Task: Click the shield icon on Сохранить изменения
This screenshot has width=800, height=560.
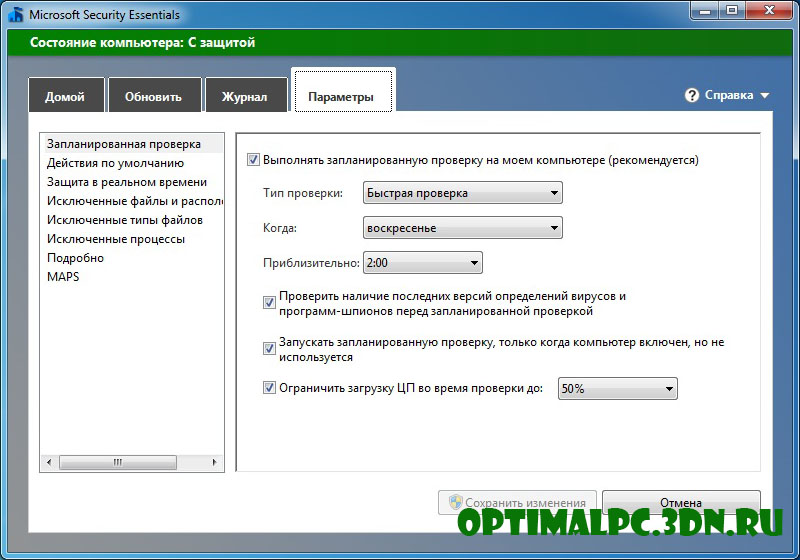Action: pos(455,502)
